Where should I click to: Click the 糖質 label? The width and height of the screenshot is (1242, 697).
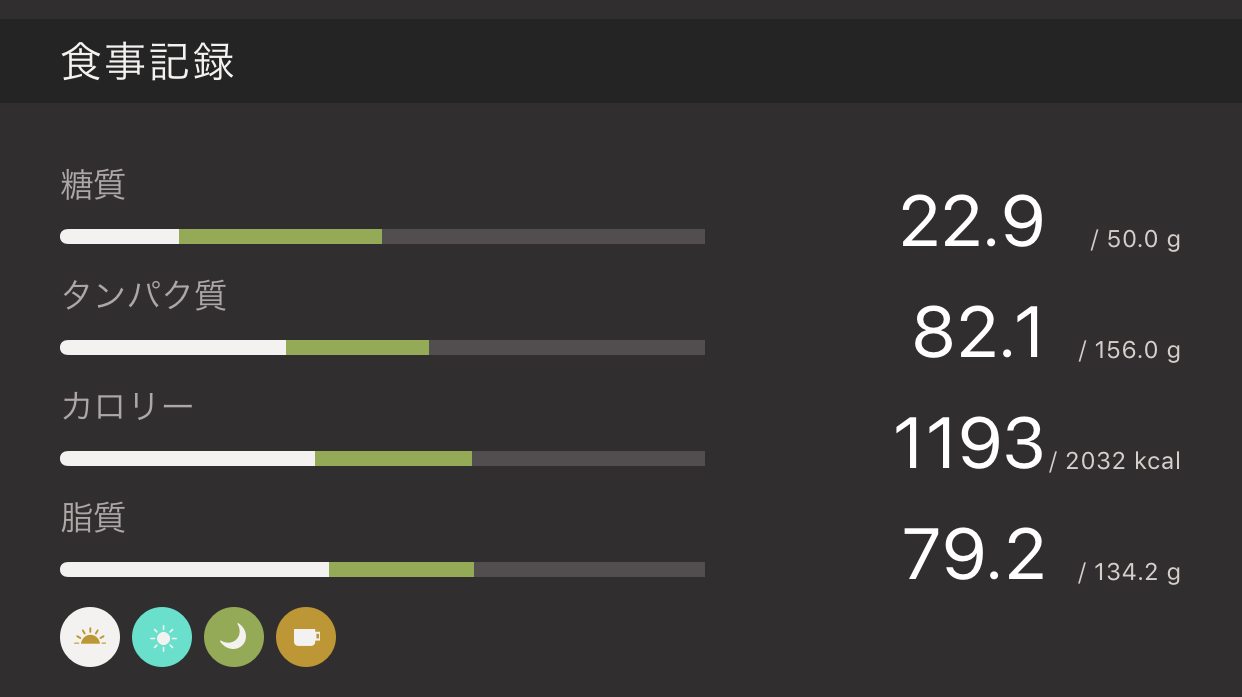pos(93,185)
